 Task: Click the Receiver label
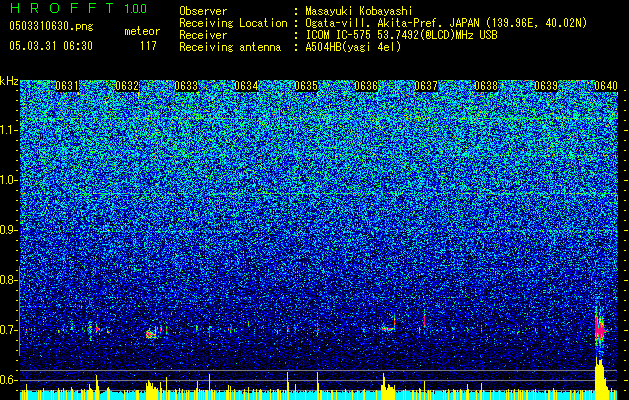coord(203,35)
